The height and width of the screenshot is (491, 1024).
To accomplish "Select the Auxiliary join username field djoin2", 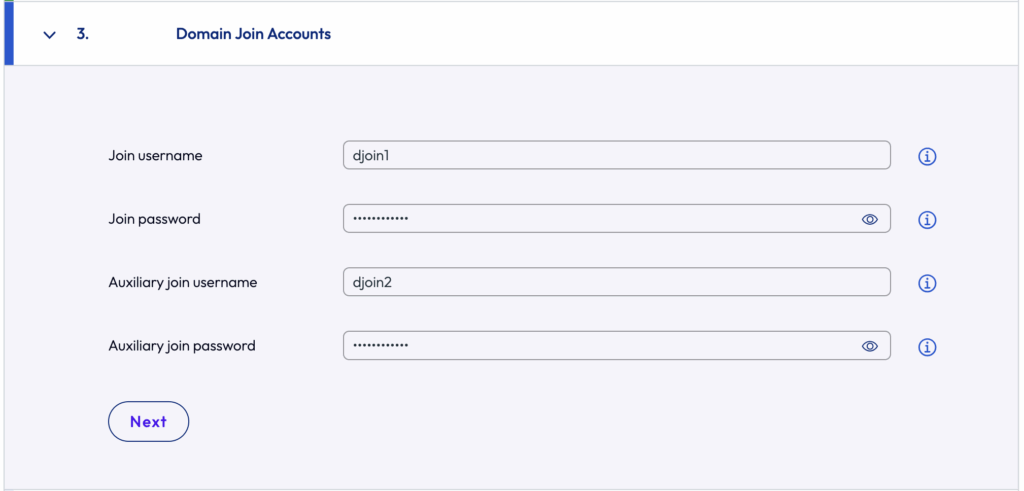I will [x=600, y=282].
